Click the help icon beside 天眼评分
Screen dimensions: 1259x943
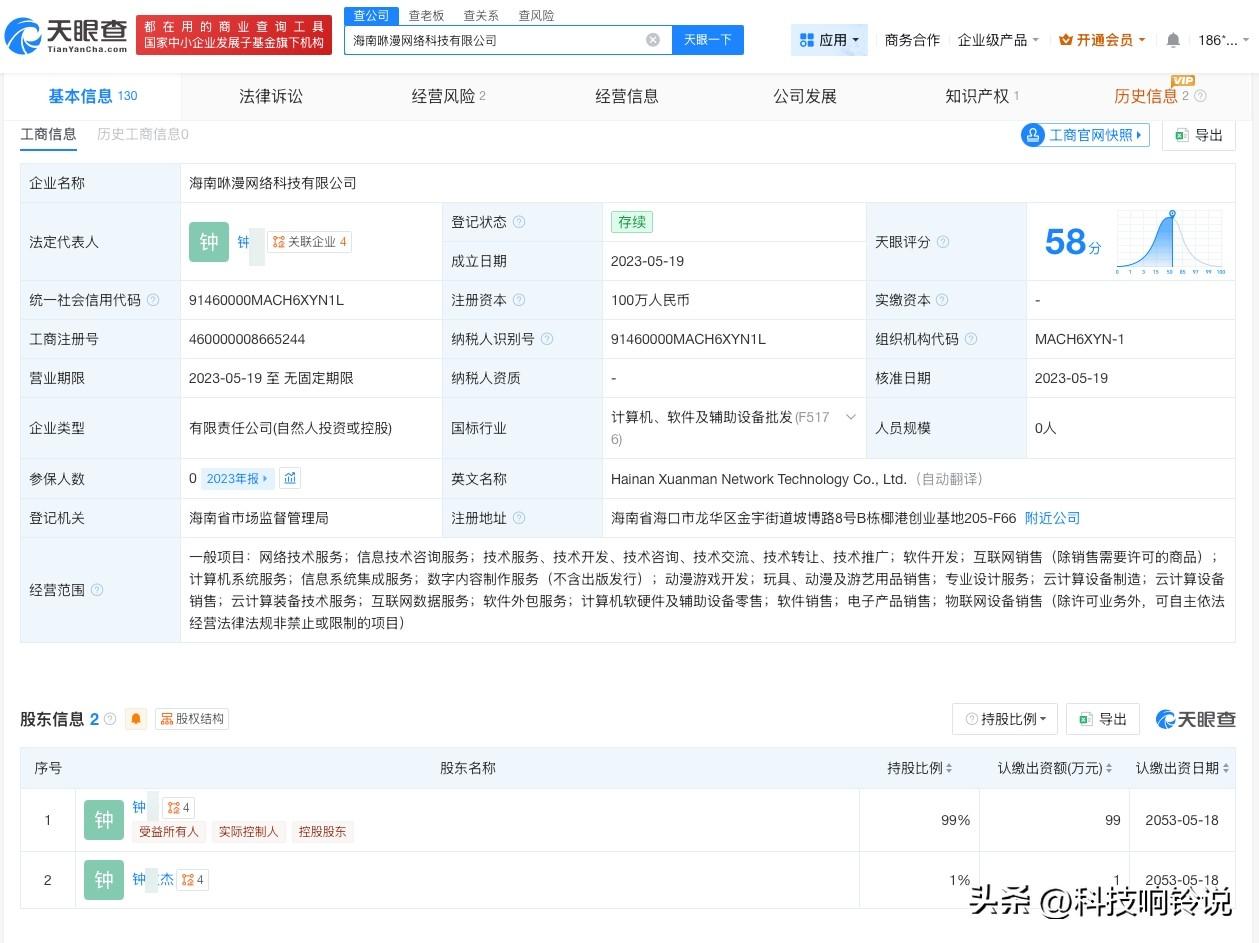tap(942, 242)
